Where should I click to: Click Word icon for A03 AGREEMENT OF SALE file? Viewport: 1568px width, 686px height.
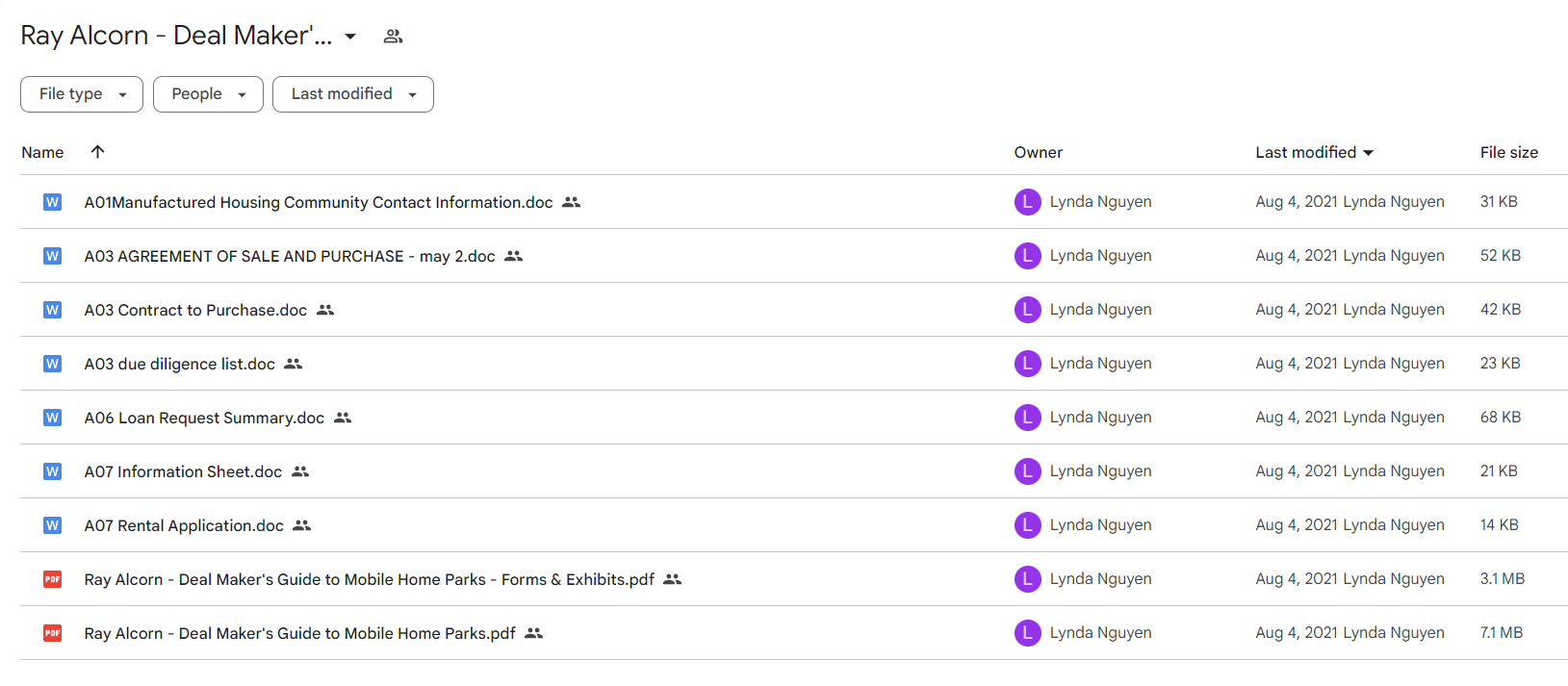(53, 256)
